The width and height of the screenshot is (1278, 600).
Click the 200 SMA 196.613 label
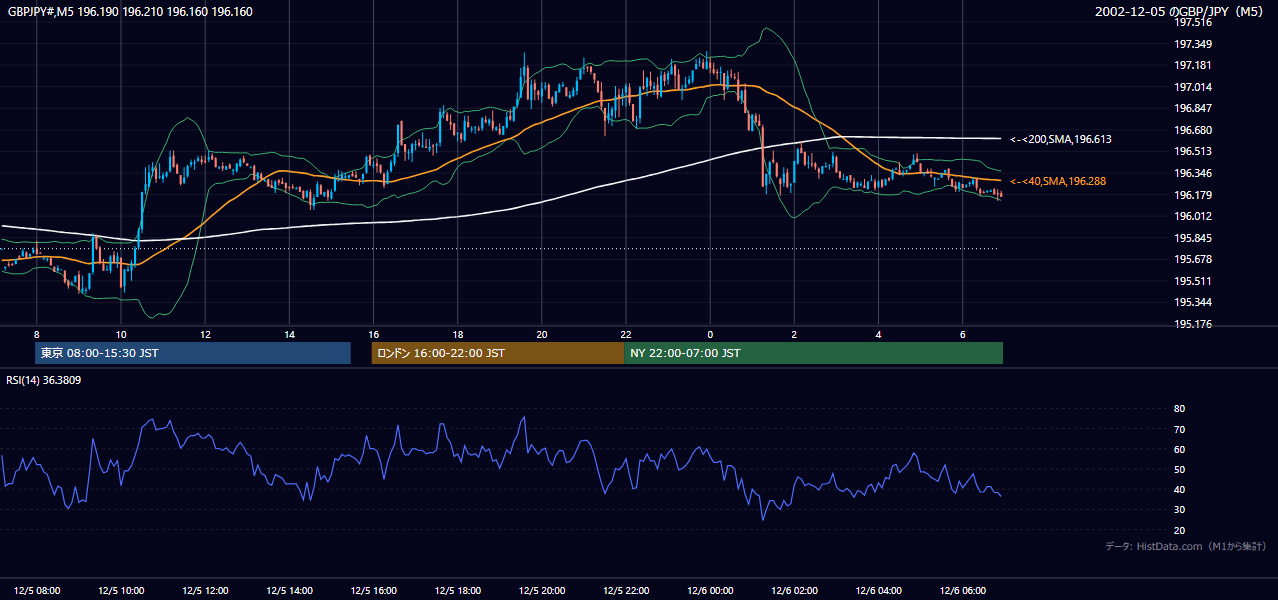click(1061, 139)
